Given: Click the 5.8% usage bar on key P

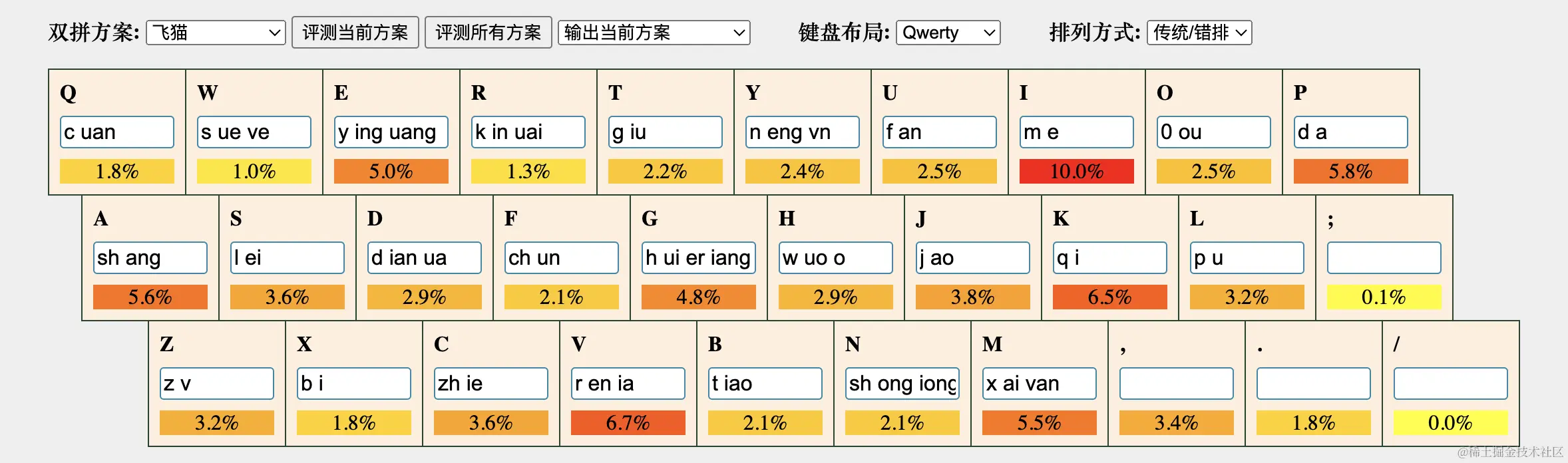Looking at the screenshot, I should tap(1351, 171).
